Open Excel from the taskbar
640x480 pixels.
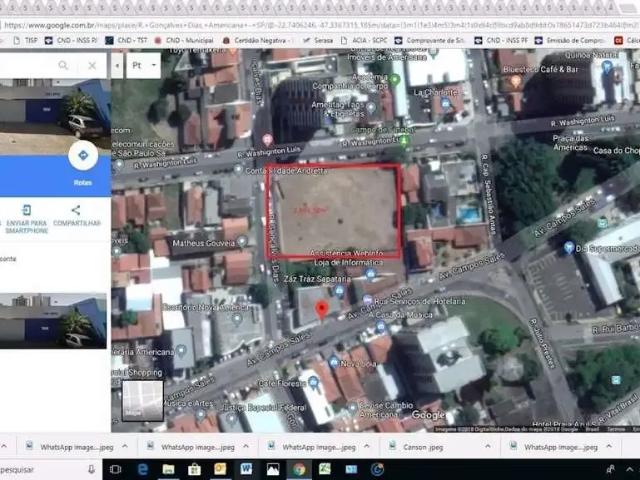[x=324, y=469]
